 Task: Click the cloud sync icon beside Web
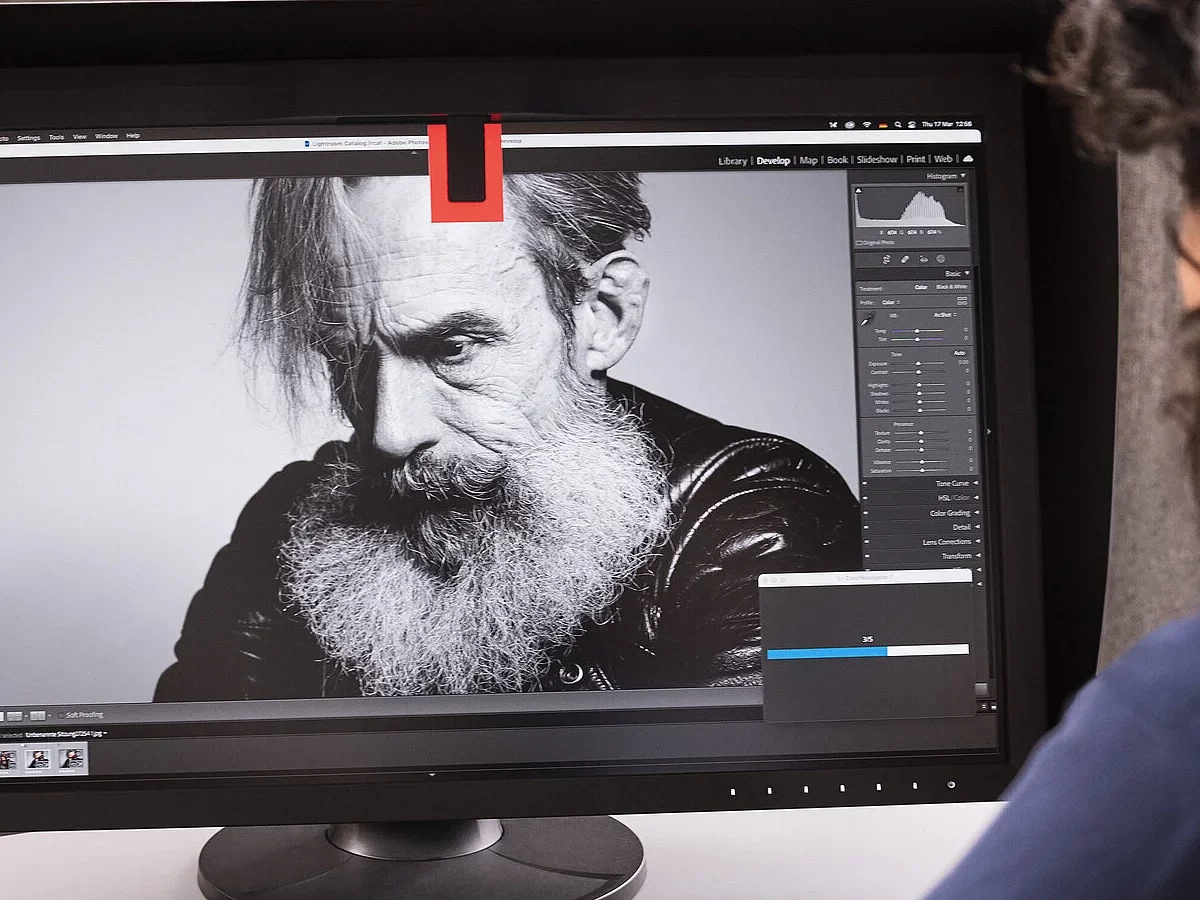(x=968, y=159)
